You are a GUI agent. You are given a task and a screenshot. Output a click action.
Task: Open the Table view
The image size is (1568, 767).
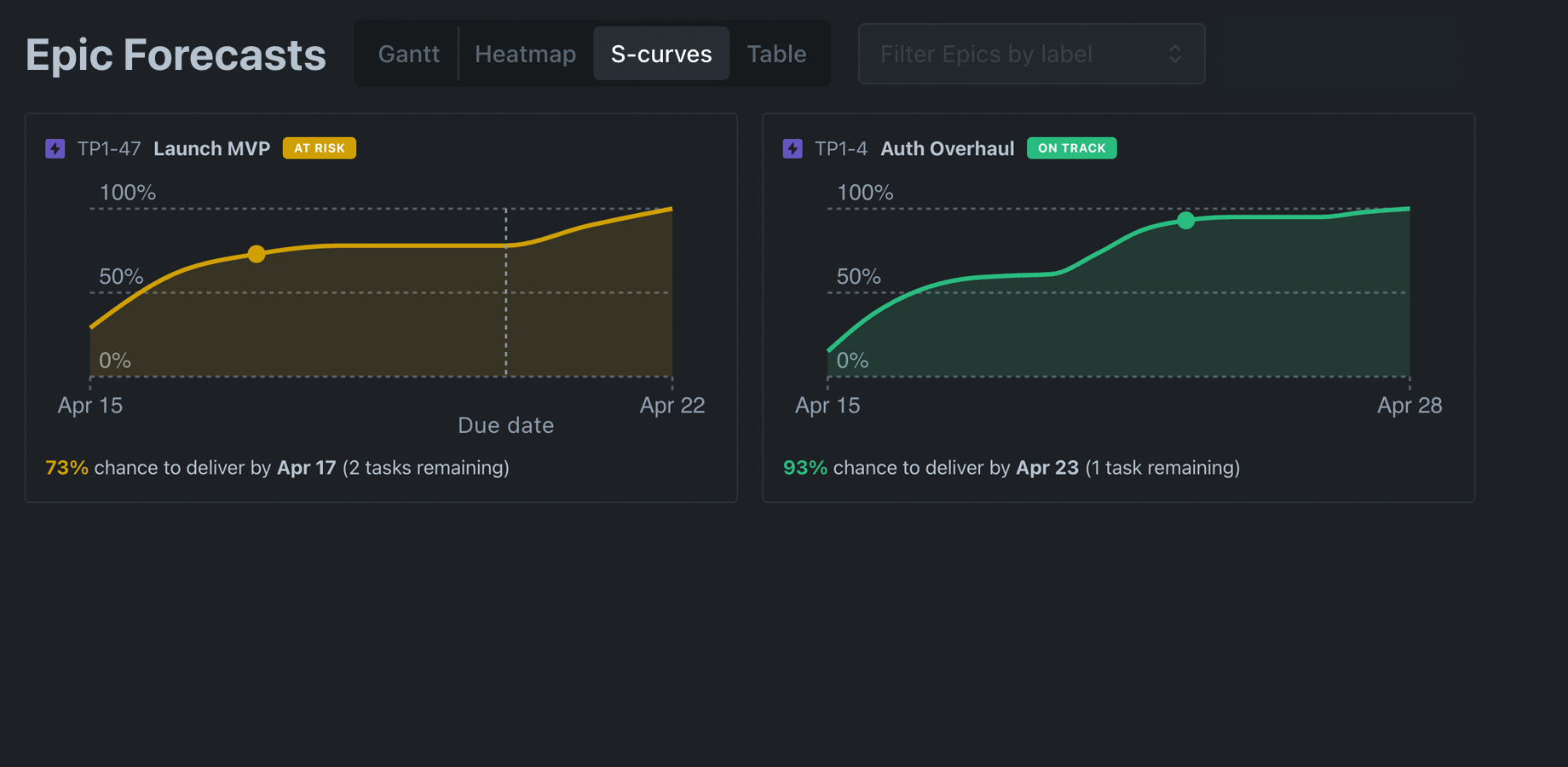[x=776, y=54]
